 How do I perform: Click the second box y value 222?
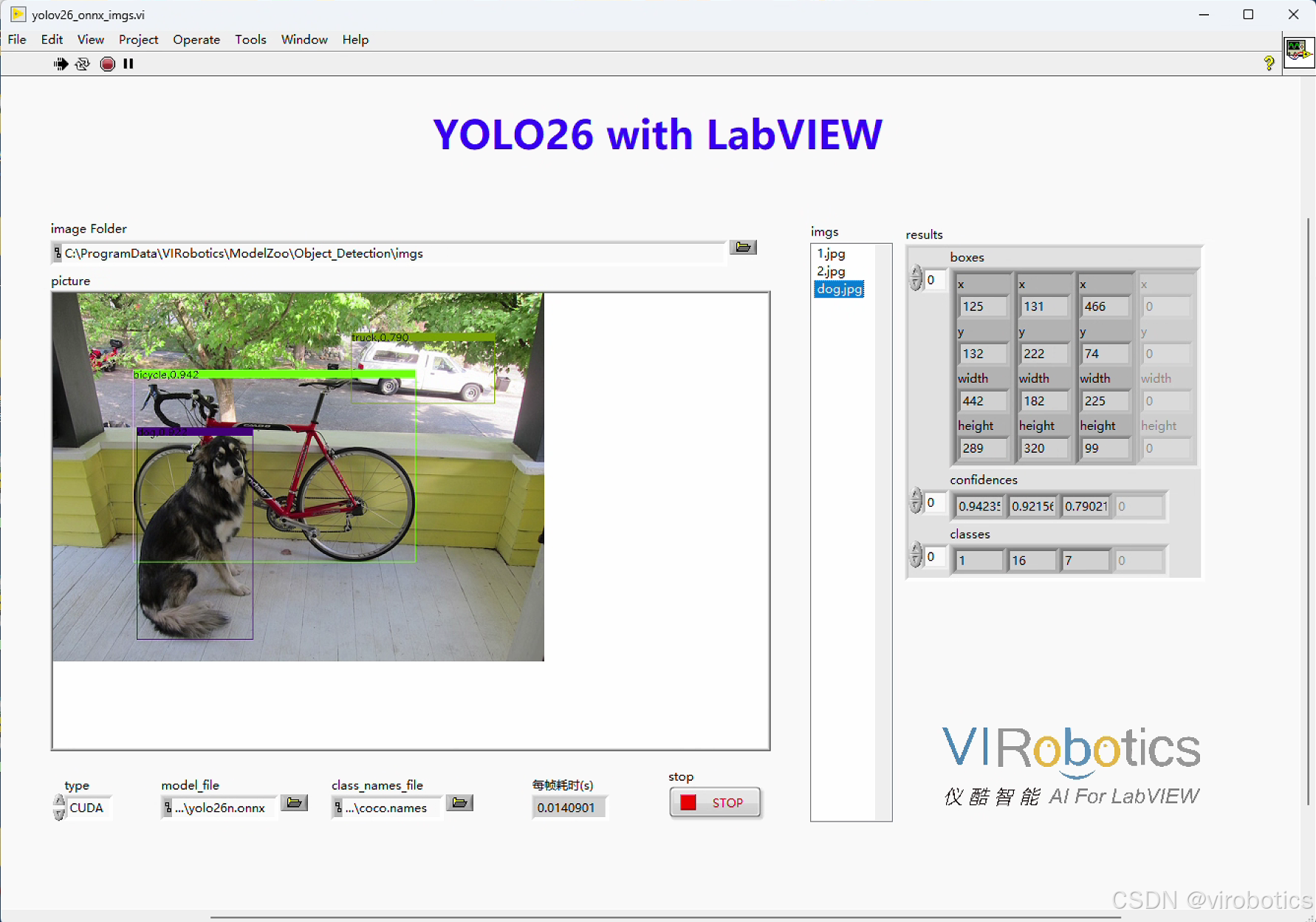pyautogui.click(x=1044, y=354)
